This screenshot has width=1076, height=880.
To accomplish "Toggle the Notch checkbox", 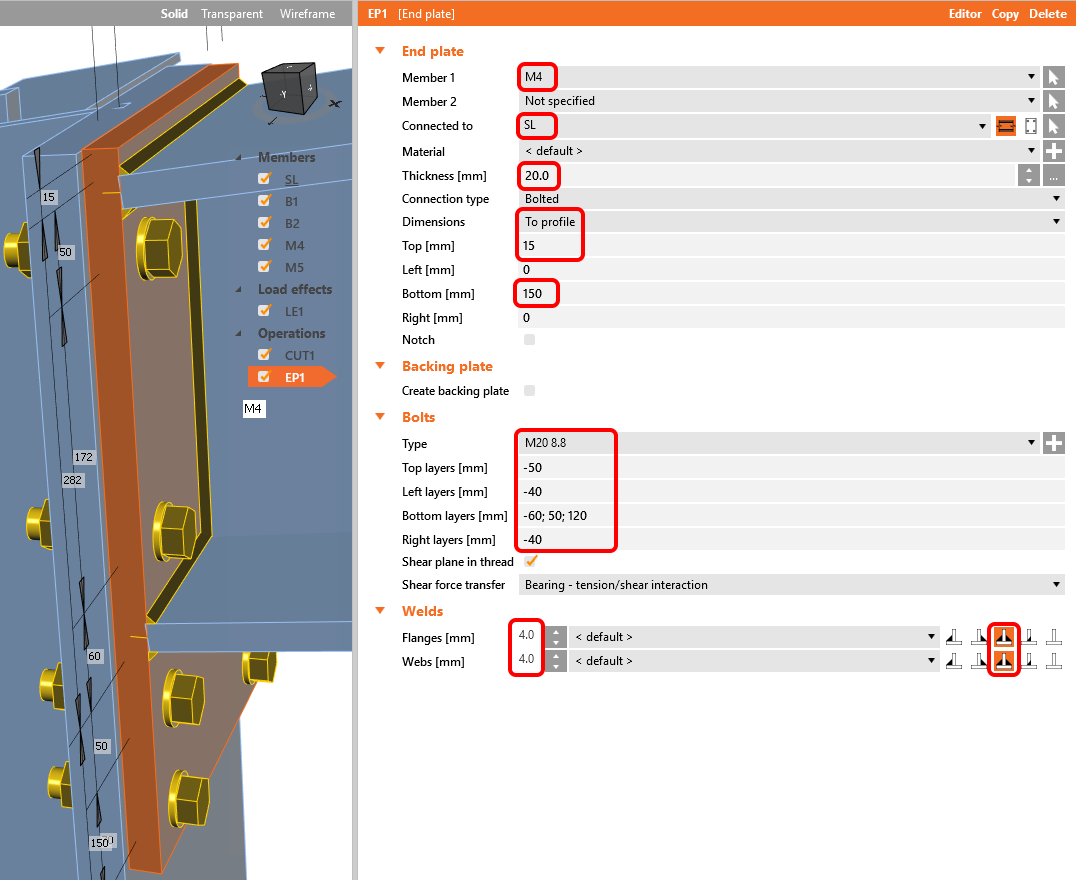I will tap(530, 340).
